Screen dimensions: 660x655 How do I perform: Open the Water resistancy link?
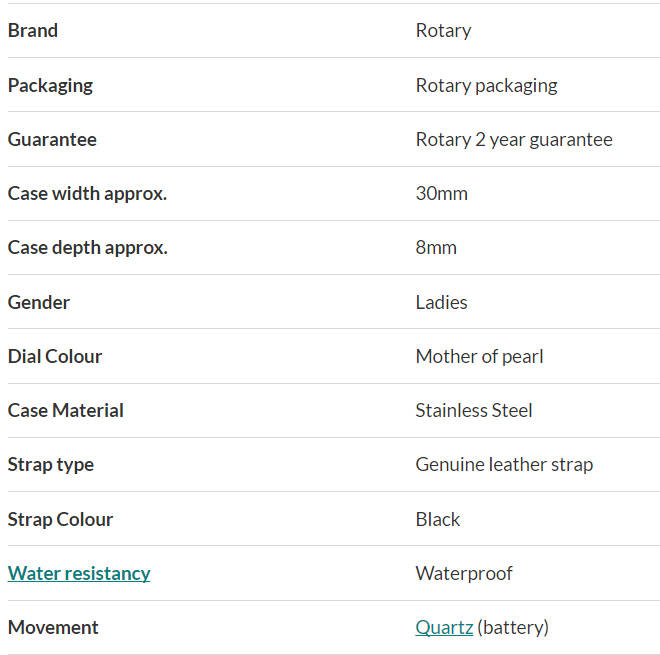pyautogui.click(x=79, y=573)
